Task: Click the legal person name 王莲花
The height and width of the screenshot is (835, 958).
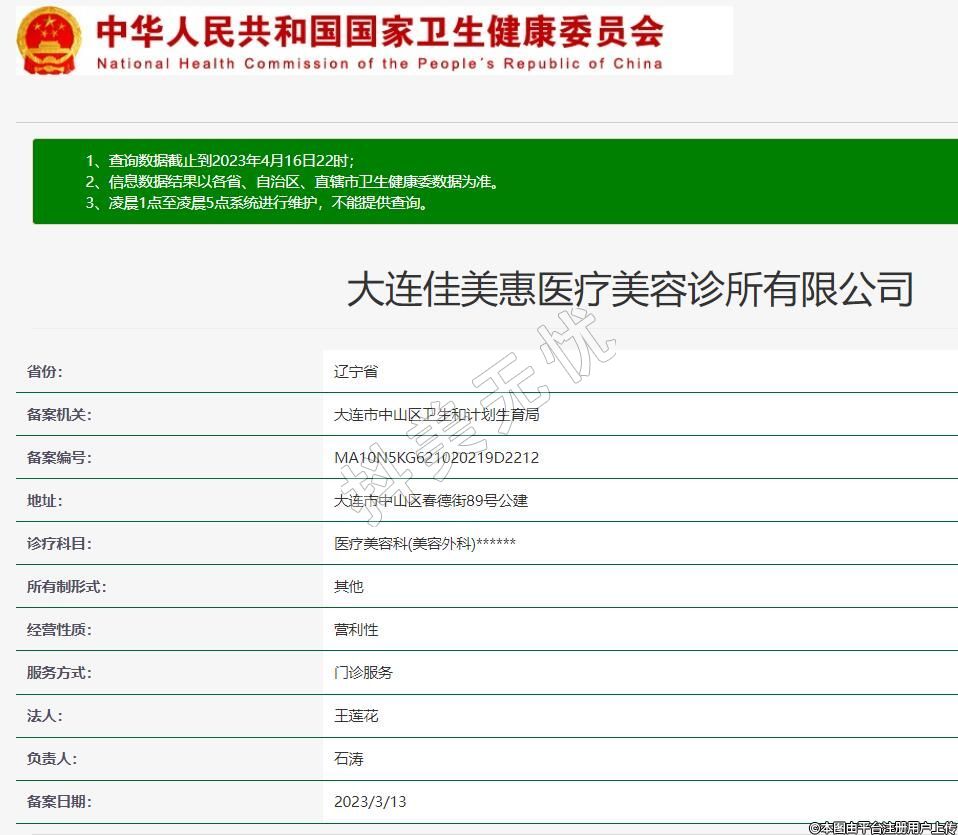Action: click(x=356, y=716)
